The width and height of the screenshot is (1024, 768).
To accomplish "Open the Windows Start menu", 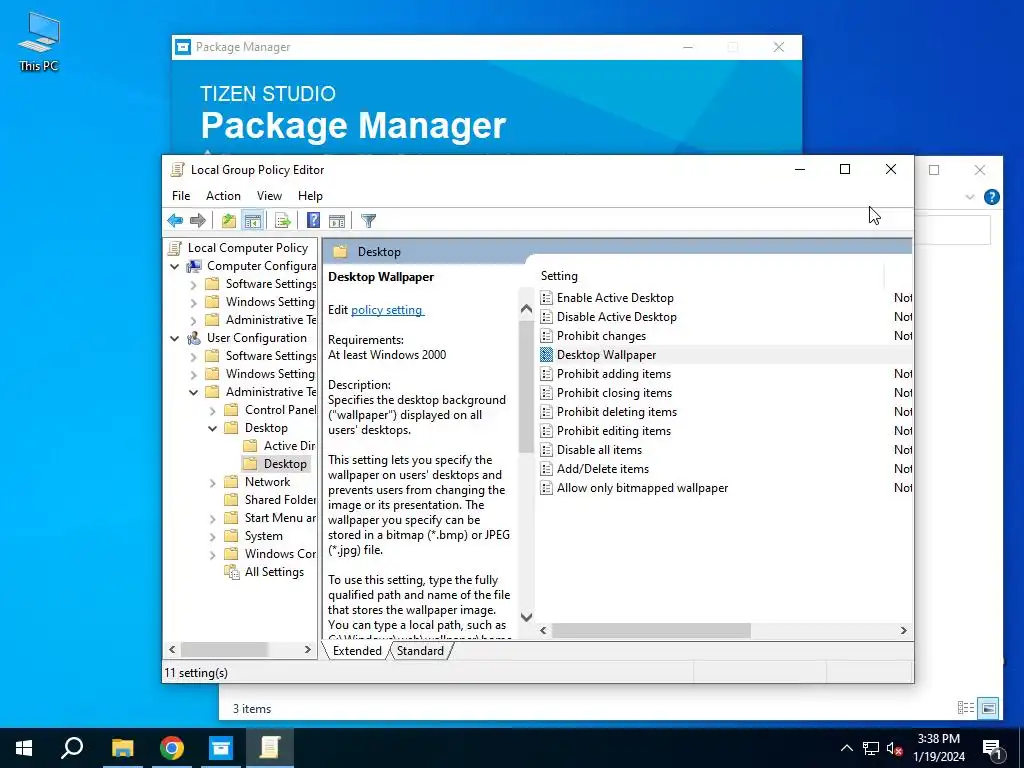I will [24, 748].
